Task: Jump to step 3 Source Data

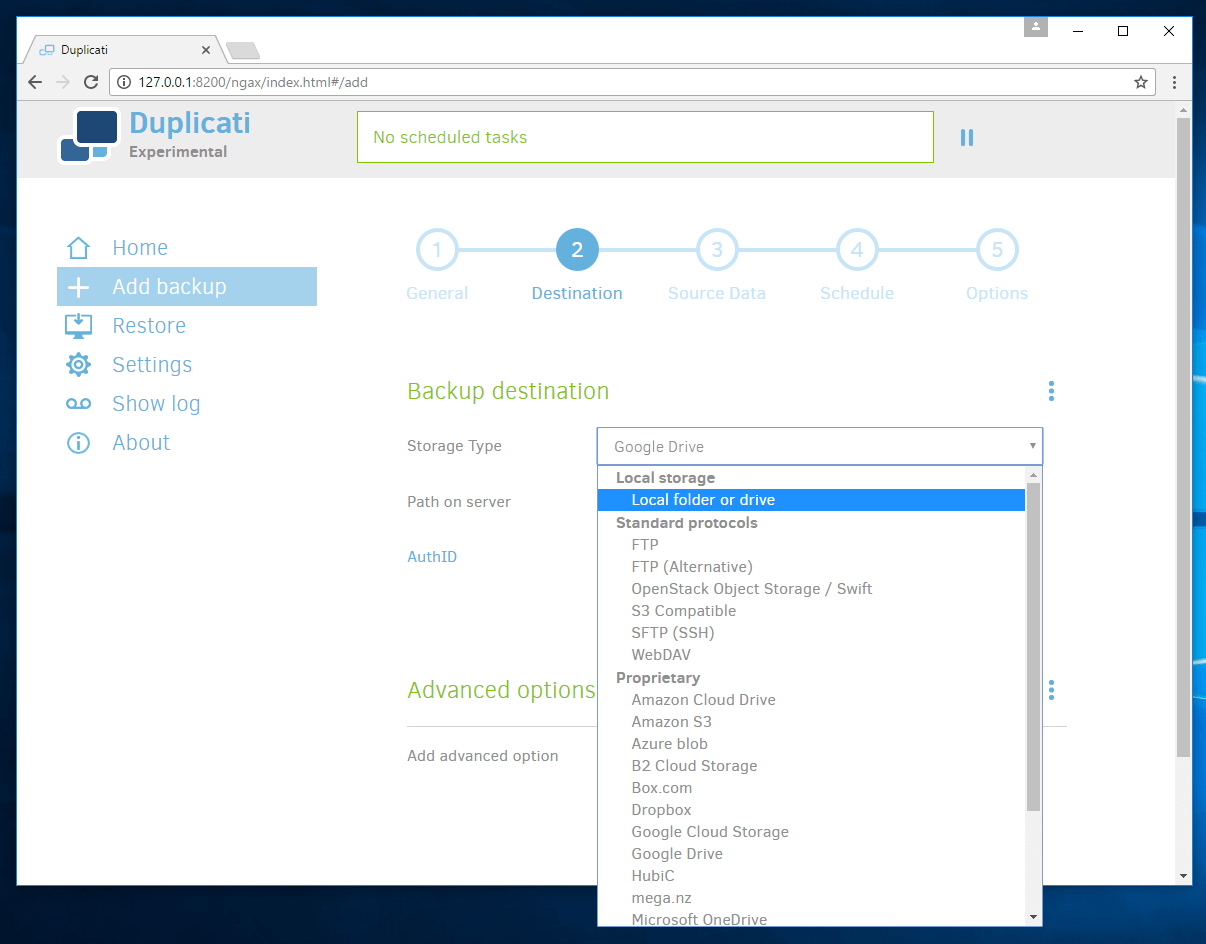Action: click(x=717, y=251)
